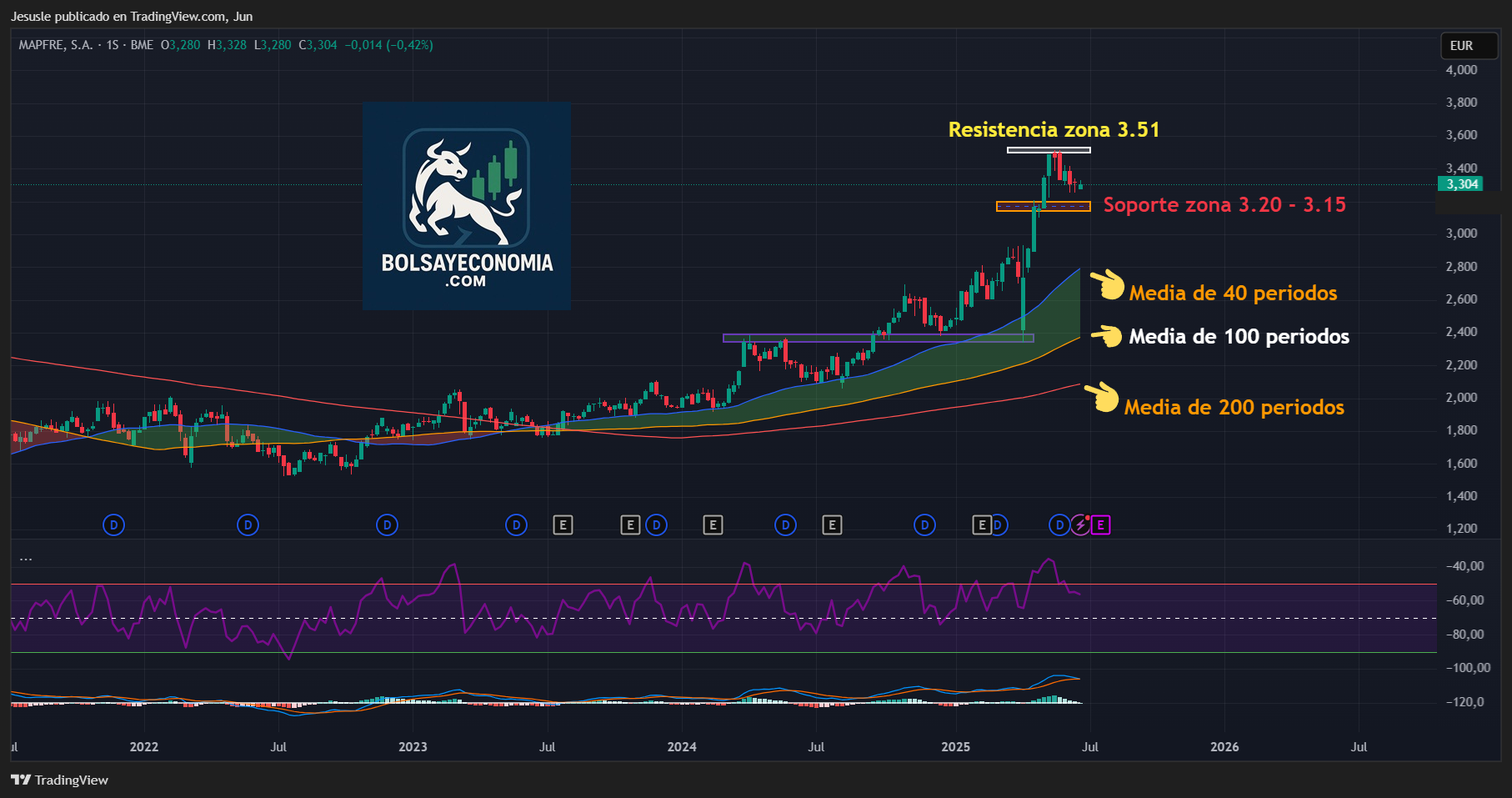Image resolution: width=1512 pixels, height=798 pixels.
Task: Click the 2026 label on time axis
Action: pos(1224,746)
